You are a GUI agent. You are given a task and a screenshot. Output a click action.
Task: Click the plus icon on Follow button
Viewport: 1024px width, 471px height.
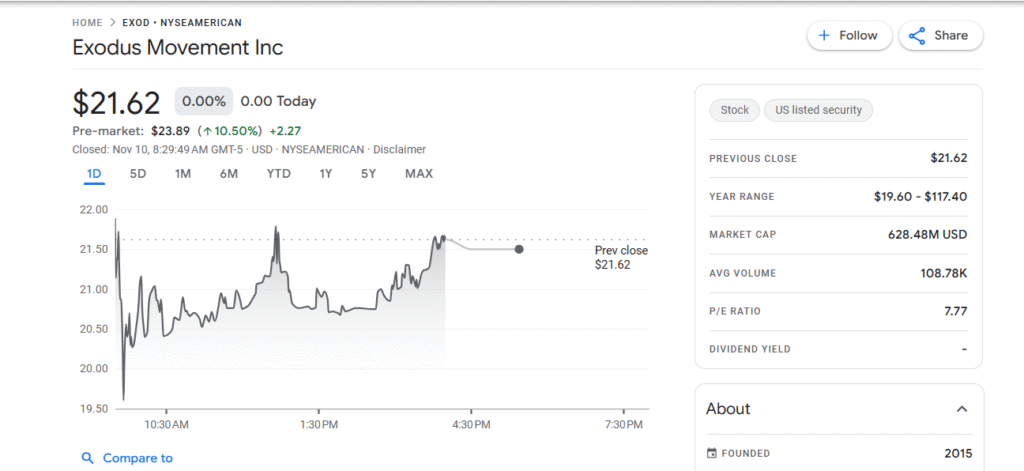[x=824, y=36]
